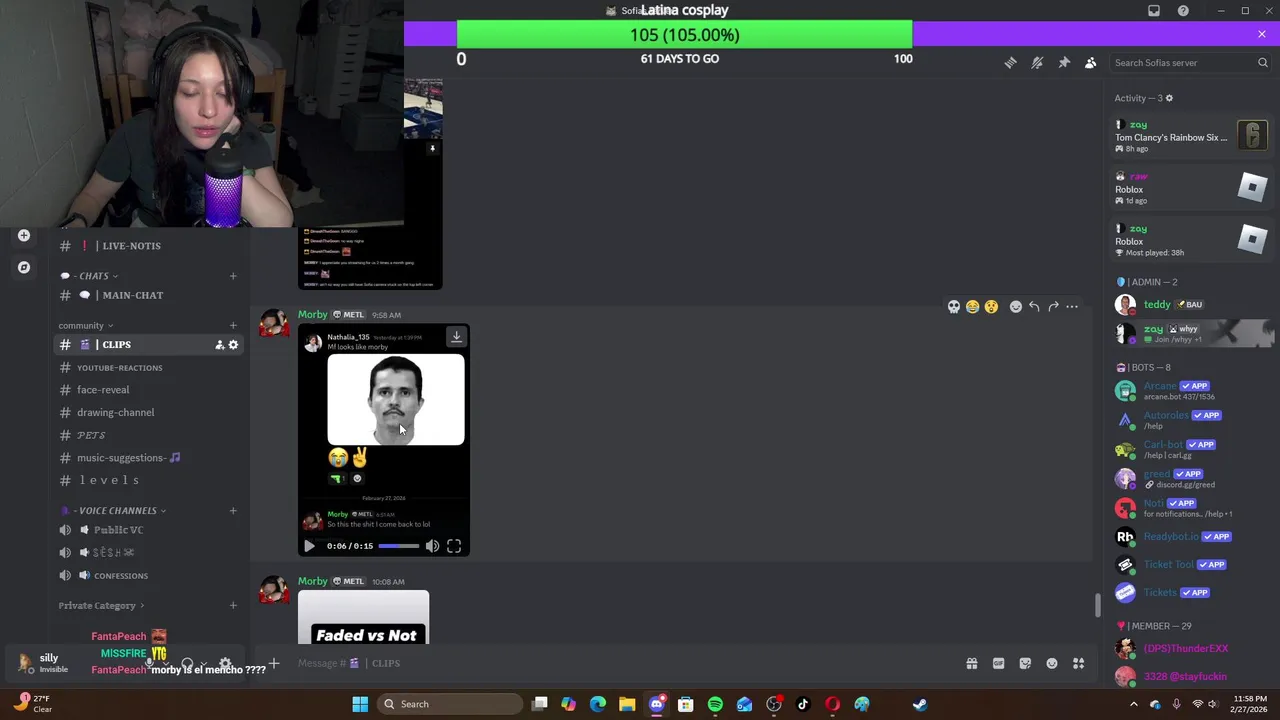1280x720 pixels.
Task: Open attachment plus button in message box
Action: click(x=273, y=663)
